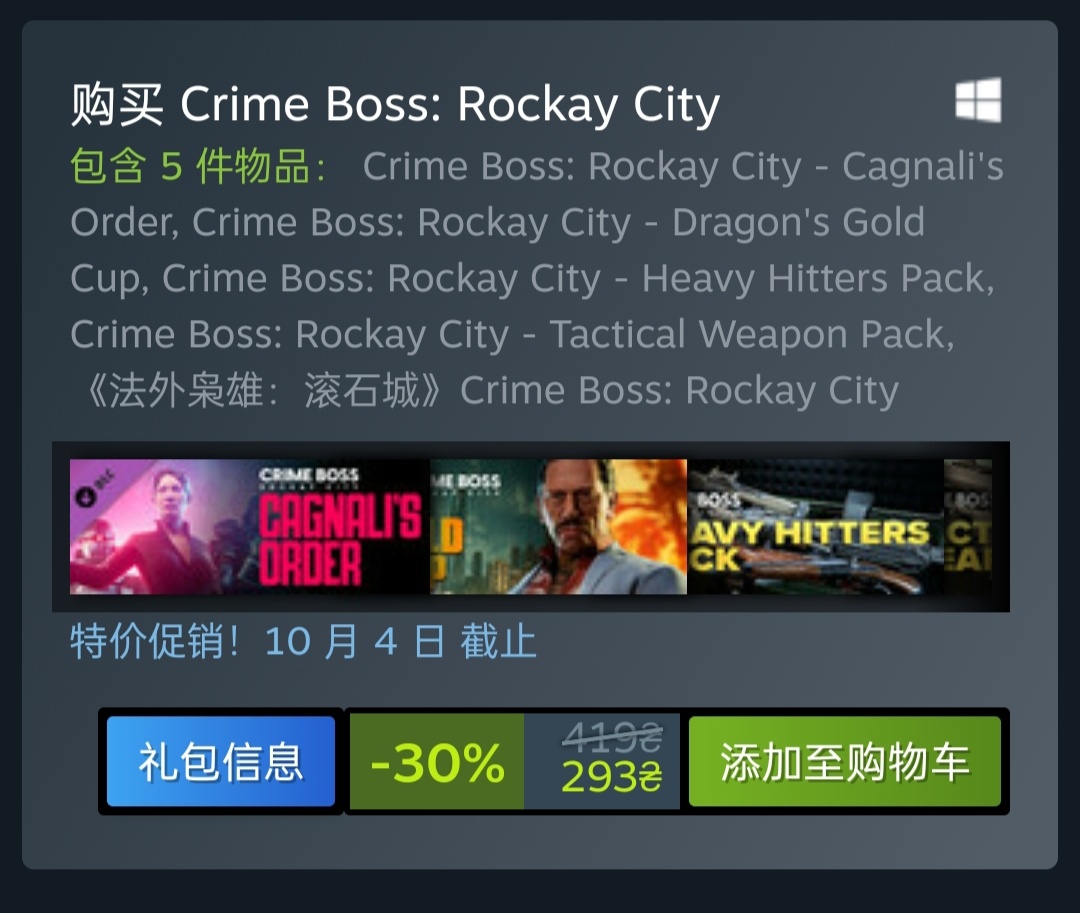
Task: Open the thumbnail of the man in gray suit
Action: coord(558,527)
